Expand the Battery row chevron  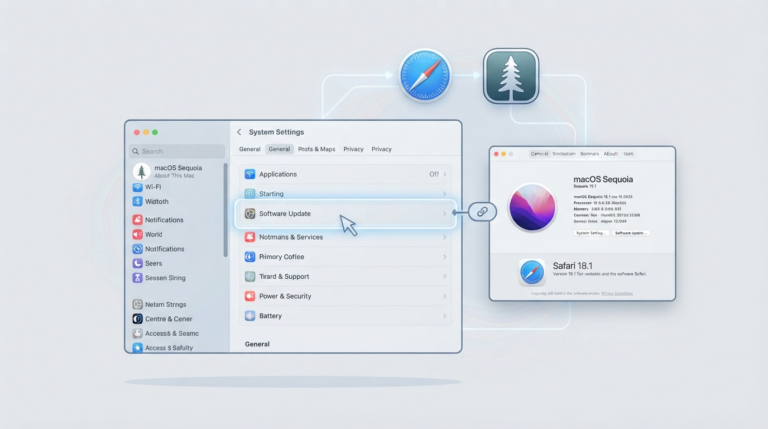click(445, 316)
